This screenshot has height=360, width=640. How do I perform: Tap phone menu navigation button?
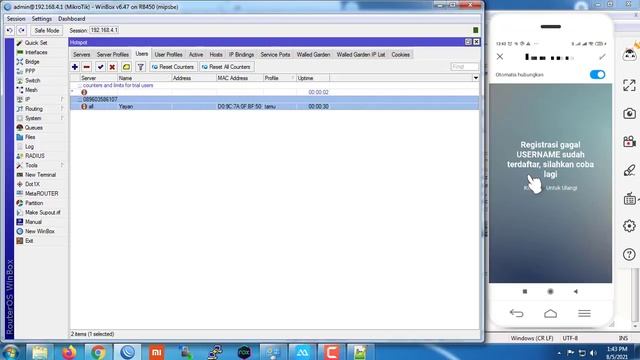[x=584, y=313]
